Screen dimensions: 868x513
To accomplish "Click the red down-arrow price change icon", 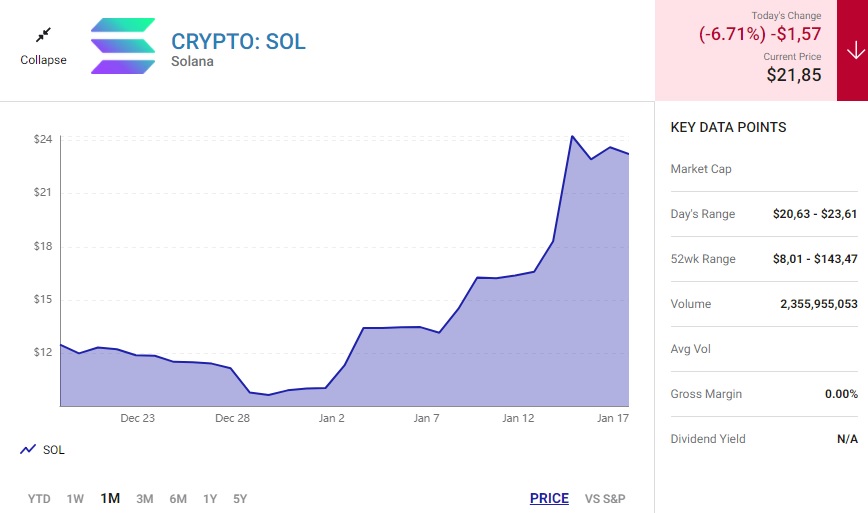I will click(855, 51).
